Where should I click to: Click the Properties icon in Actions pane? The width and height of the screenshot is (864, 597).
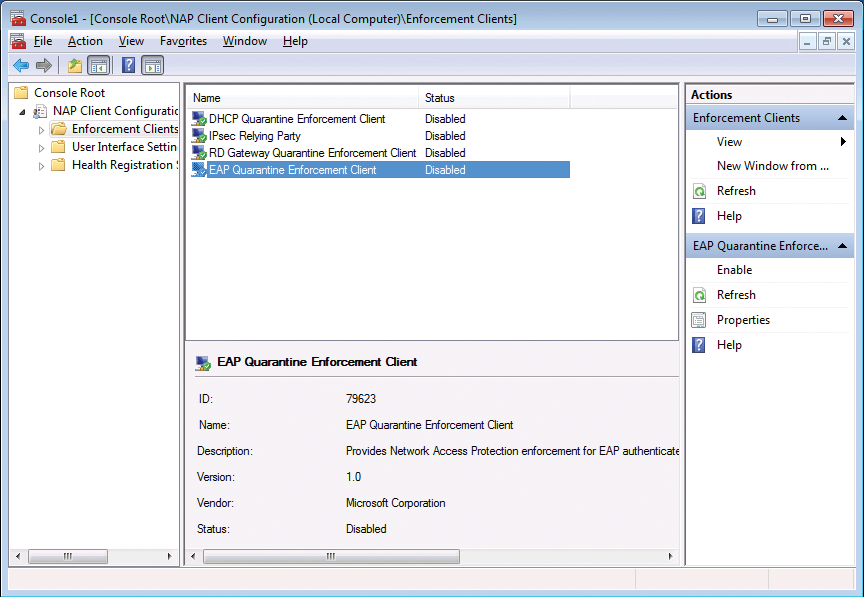pos(700,320)
